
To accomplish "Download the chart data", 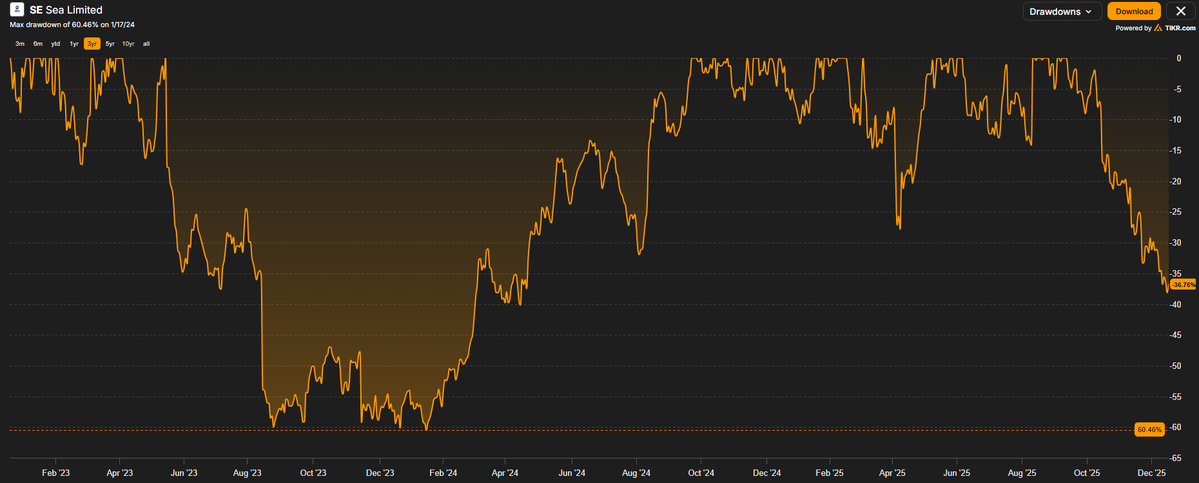I will pyautogui.click(x=1134, y=11).
